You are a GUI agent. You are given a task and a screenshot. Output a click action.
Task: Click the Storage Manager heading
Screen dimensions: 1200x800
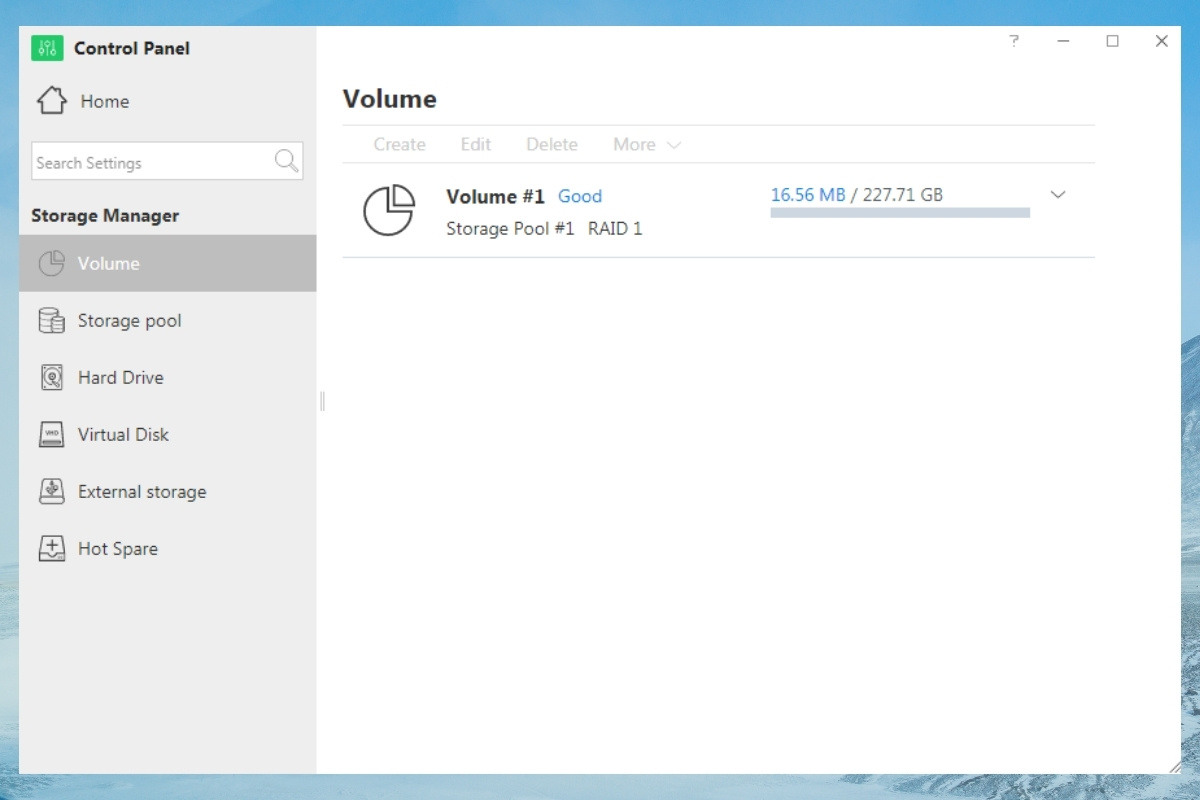105,216
